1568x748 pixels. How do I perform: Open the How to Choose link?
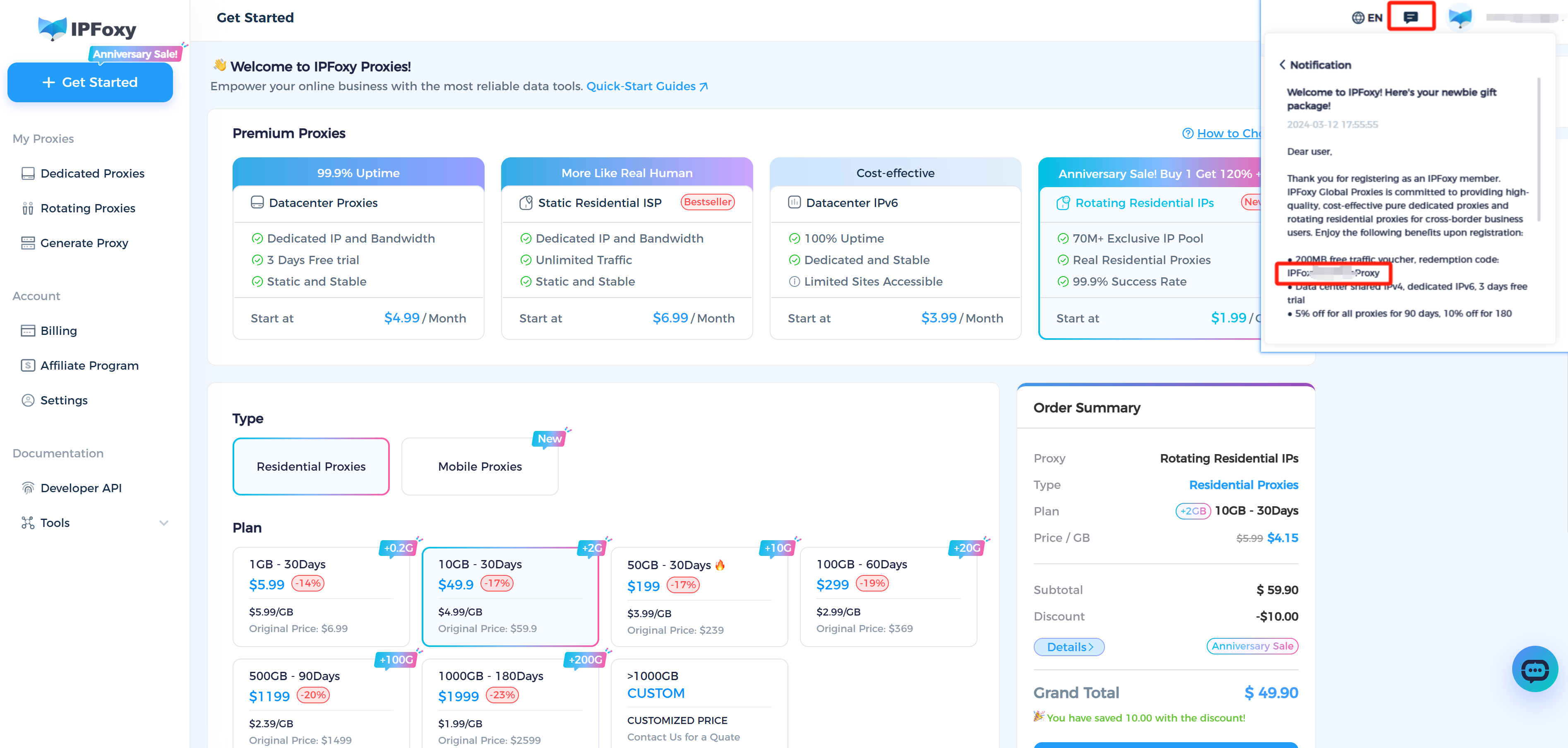point(1228,133)
